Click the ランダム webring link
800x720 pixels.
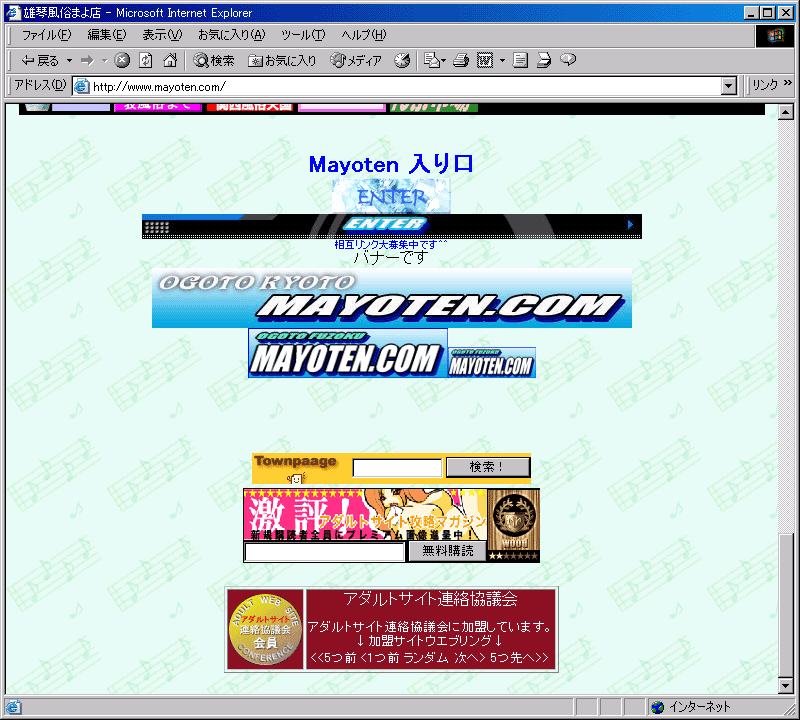pyautogui.click(x=427, y=658)
